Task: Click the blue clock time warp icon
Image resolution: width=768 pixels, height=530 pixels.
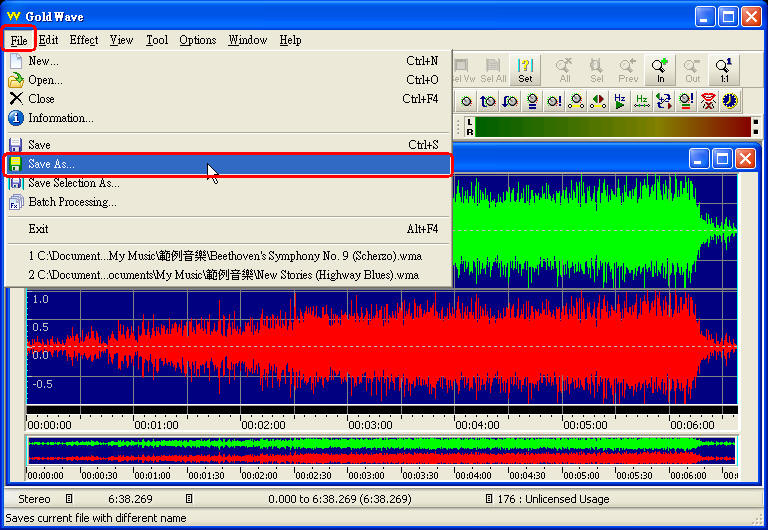Action: [x=730, y=101]
